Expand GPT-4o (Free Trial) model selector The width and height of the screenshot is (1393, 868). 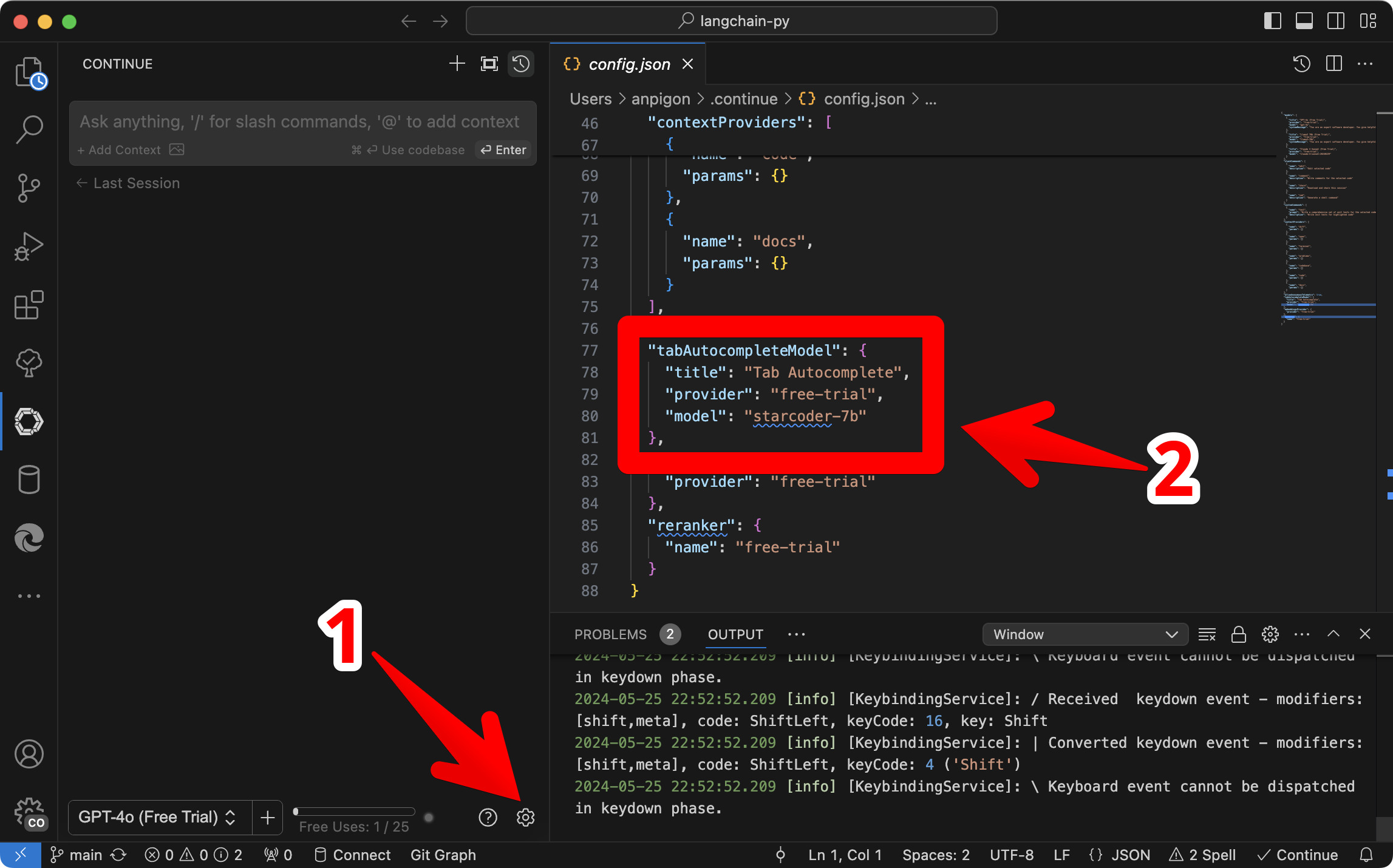[x=157, y=817]
